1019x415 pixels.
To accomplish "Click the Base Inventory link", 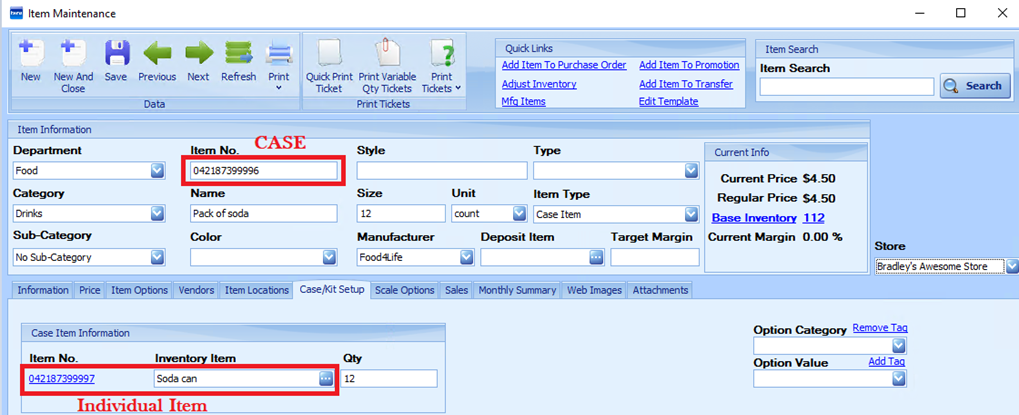I will click(754, 218).
